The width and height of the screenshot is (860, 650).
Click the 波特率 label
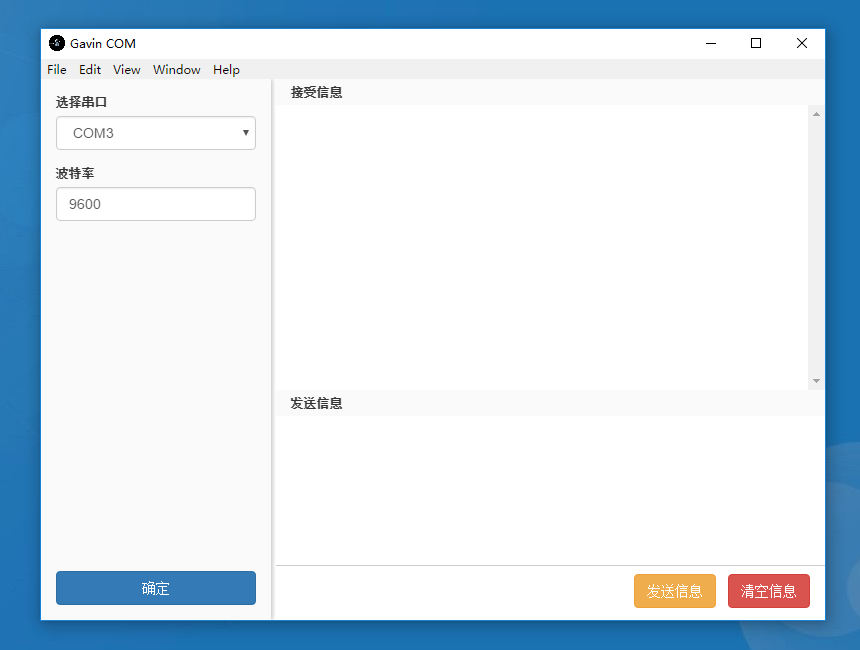click(75, 173)
